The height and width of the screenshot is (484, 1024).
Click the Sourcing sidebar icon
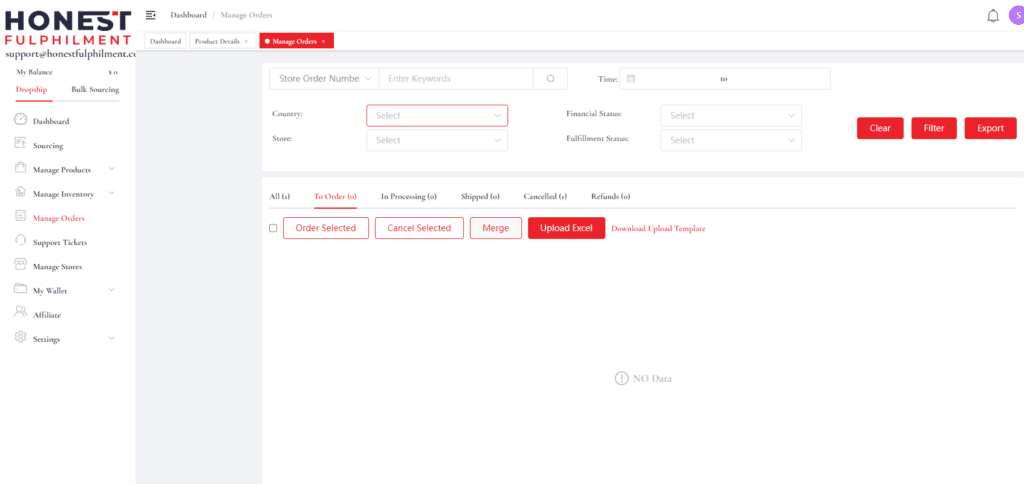point(21,145)
